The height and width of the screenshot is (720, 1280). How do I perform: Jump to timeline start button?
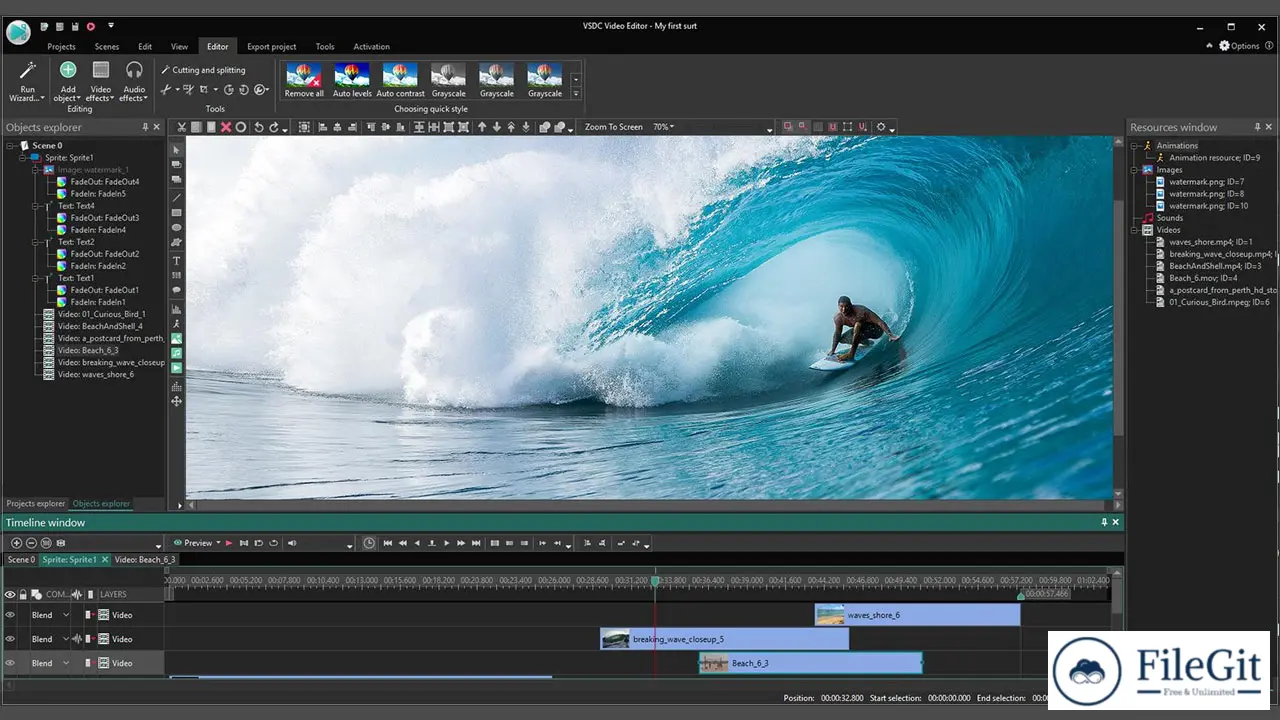click(x=388, y=543)
